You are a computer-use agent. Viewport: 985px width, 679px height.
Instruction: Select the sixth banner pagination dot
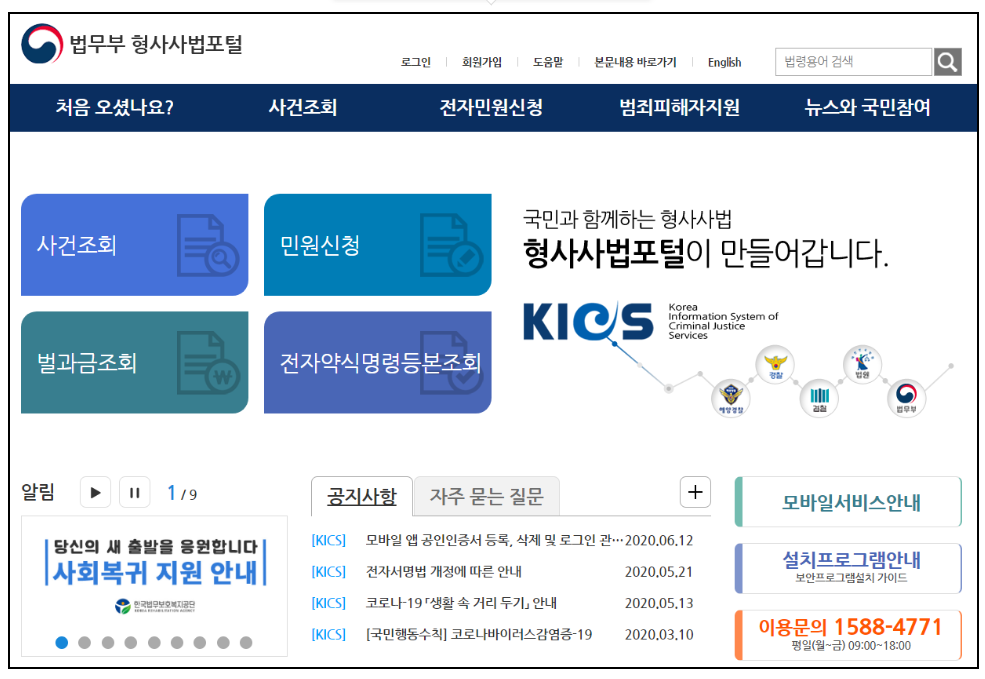coord(177,643)
